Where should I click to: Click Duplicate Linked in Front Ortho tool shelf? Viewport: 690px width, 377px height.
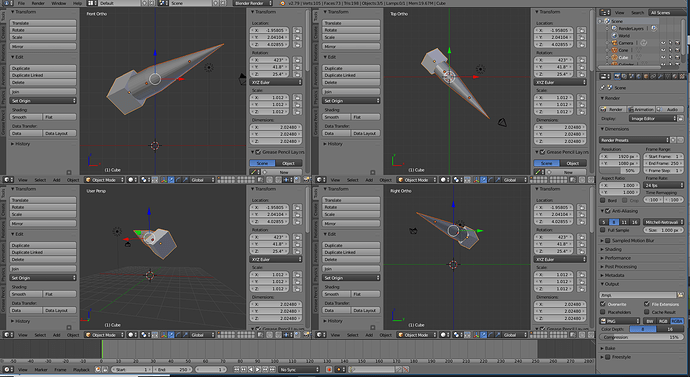coord(43,75)
